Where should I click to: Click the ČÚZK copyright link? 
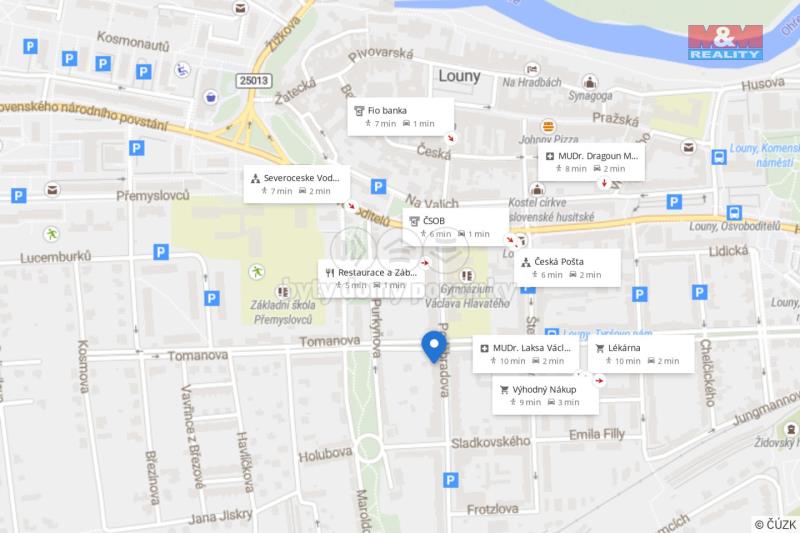point(776,524)
